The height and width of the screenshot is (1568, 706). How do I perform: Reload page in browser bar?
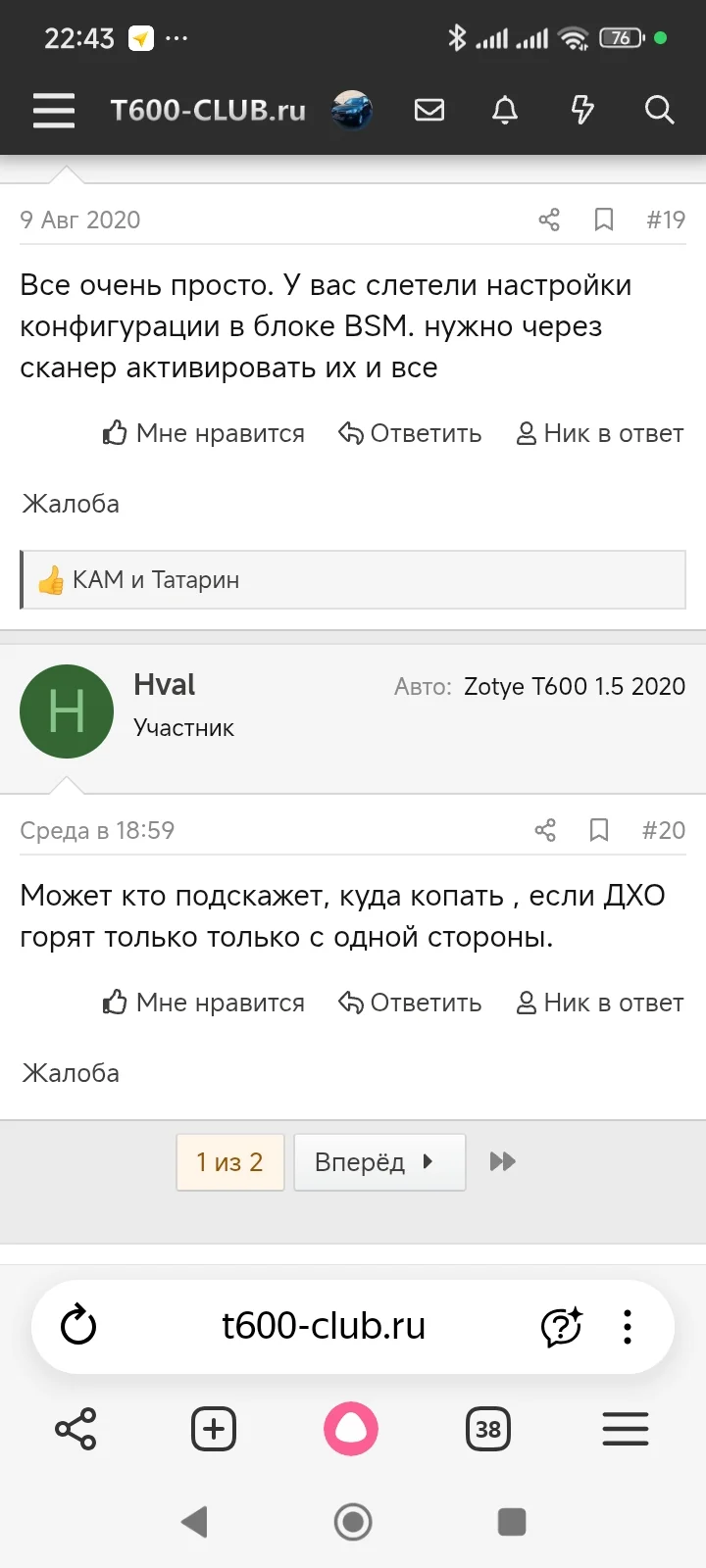[x=78, y=1327]
